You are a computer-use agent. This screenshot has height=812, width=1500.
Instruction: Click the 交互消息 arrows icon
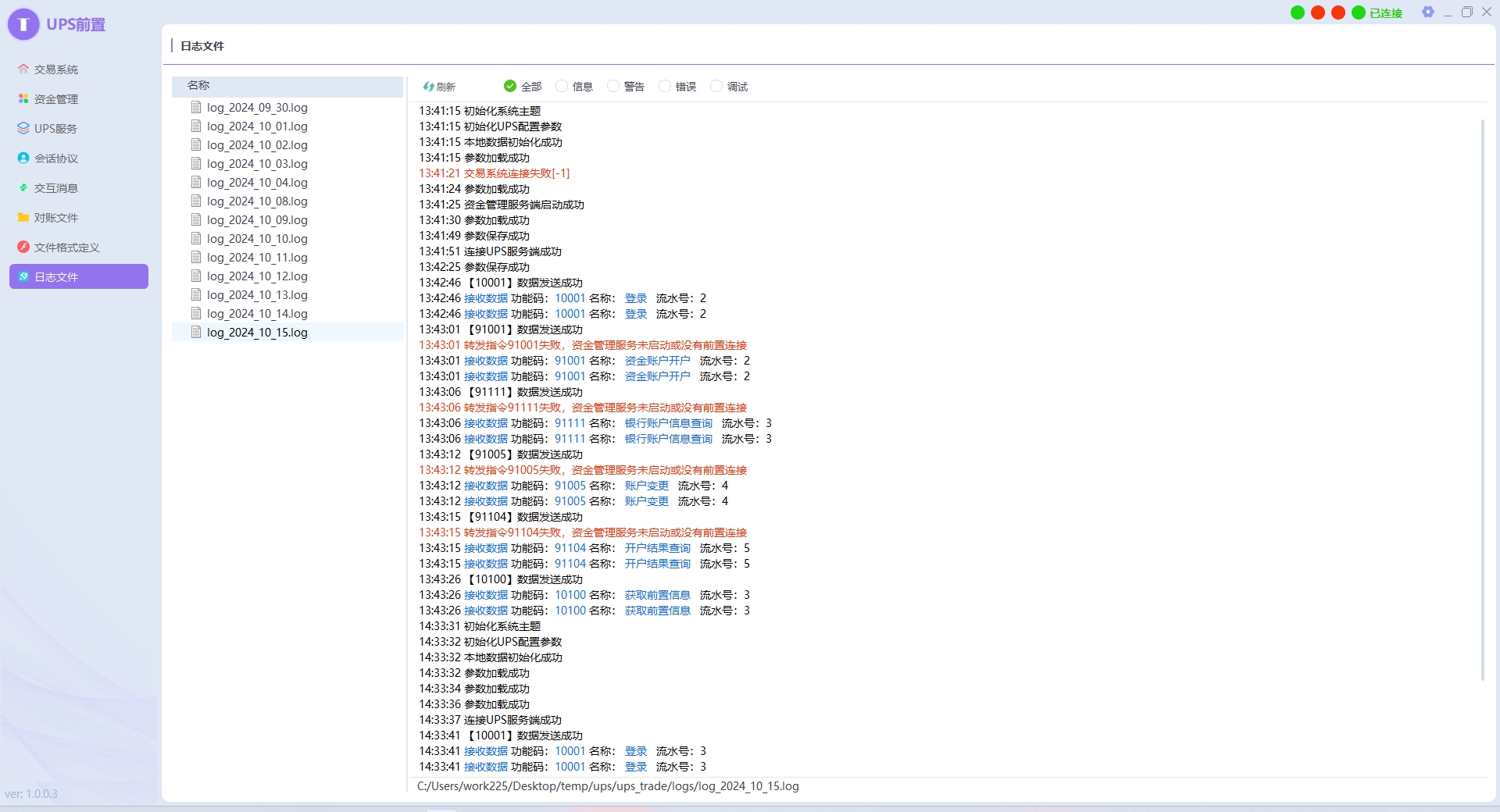[23, 188]
